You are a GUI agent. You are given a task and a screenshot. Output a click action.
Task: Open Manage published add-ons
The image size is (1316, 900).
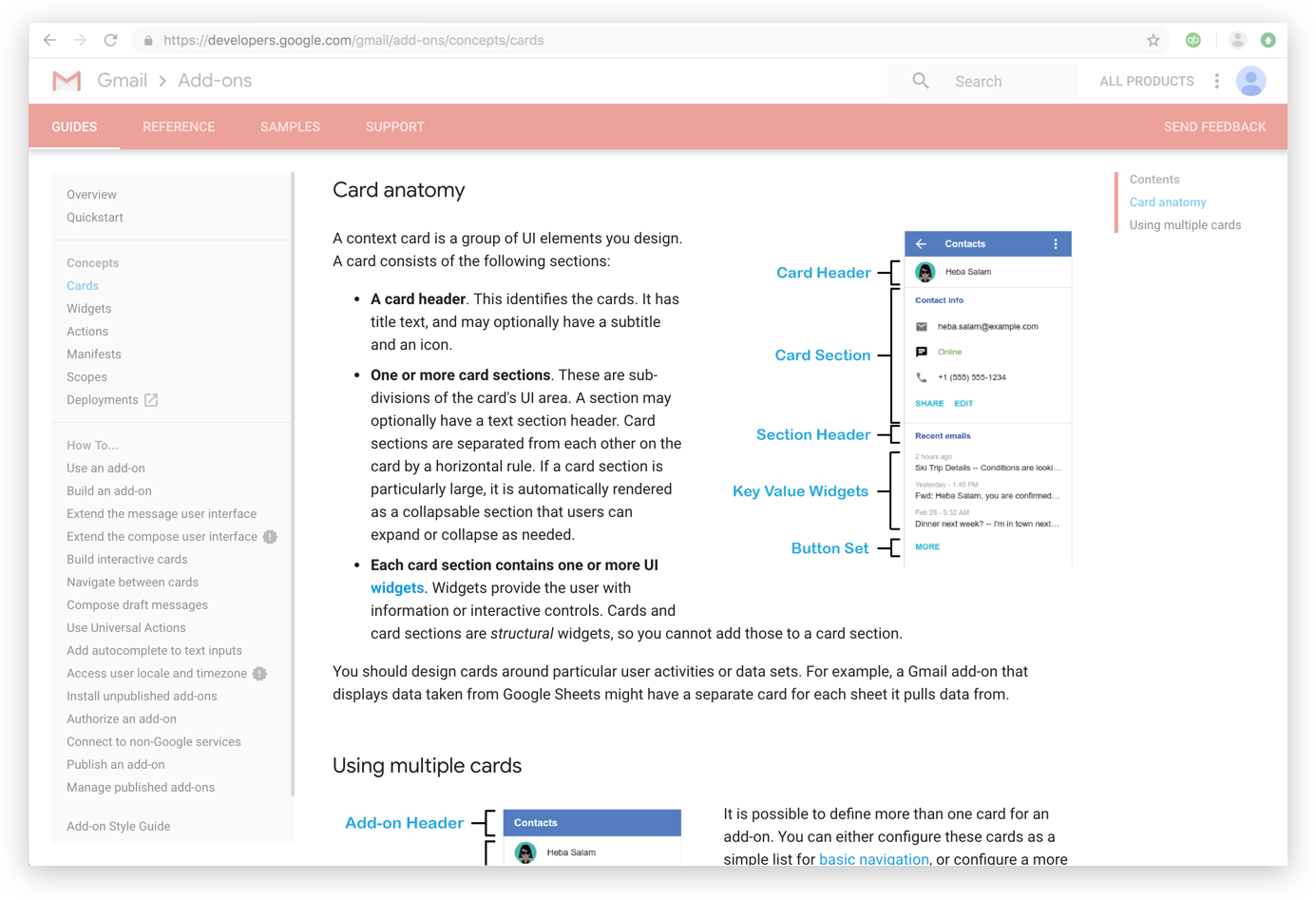pyautogui.click(x=141, y=788)
